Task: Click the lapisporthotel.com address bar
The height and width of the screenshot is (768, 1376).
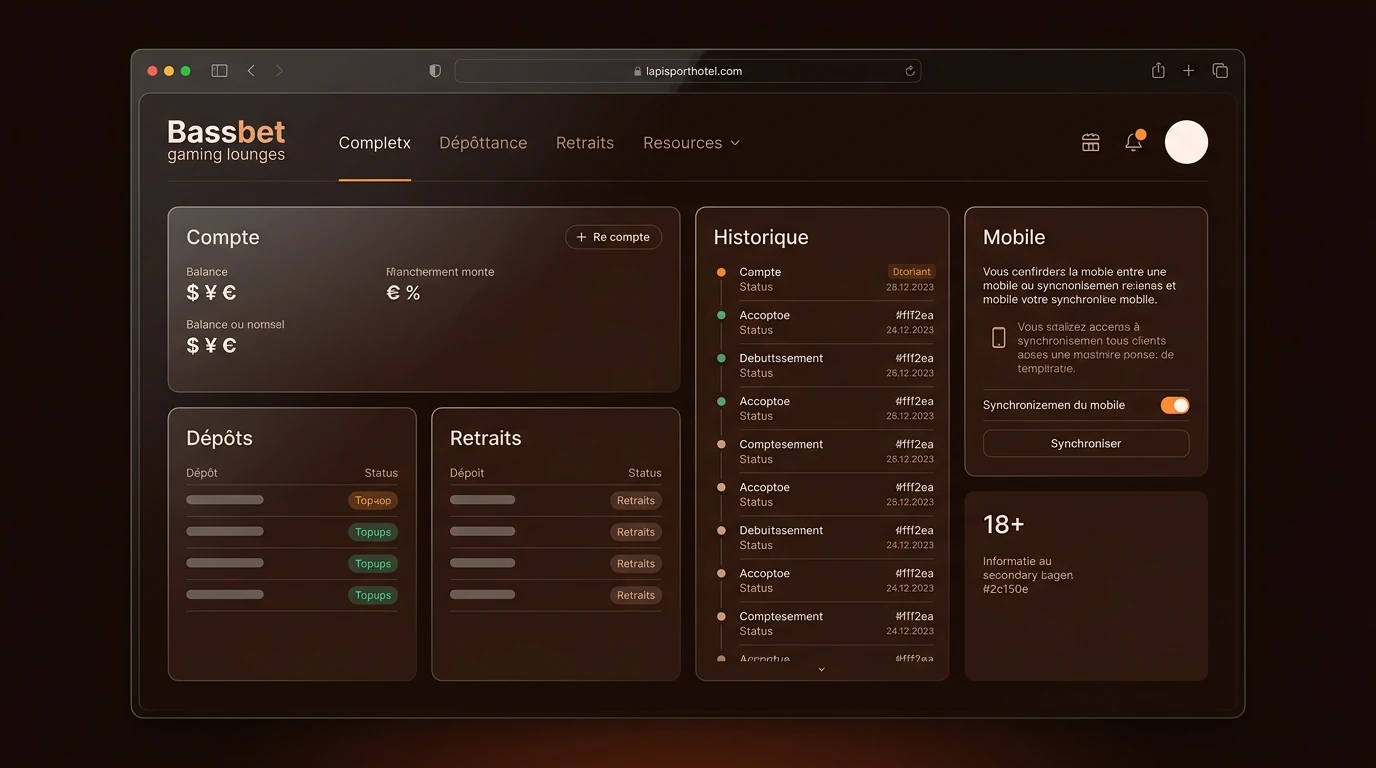Action: click(x=688, y=71)
